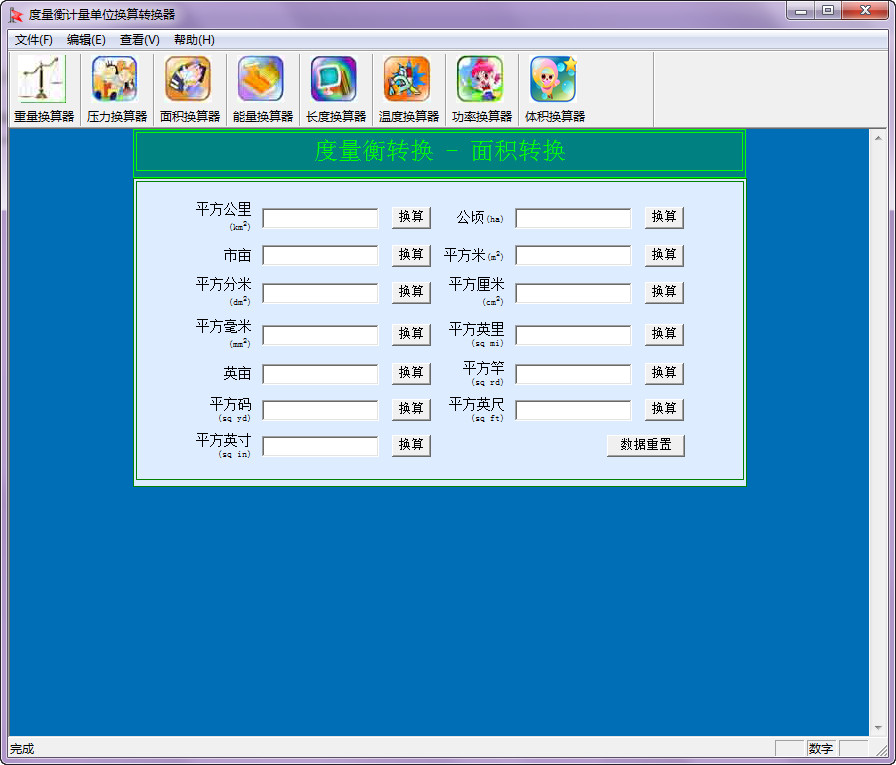
Task: Open the 温度换算器 temperature converter
Action: click(407, 88)
